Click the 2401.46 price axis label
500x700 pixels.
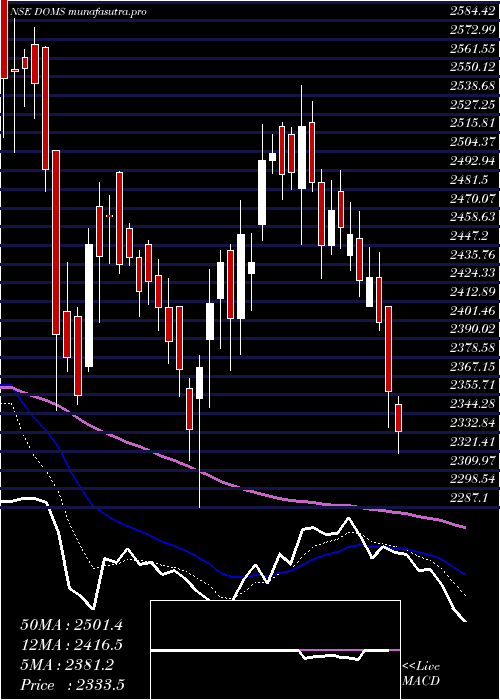[x=472, y=311]
